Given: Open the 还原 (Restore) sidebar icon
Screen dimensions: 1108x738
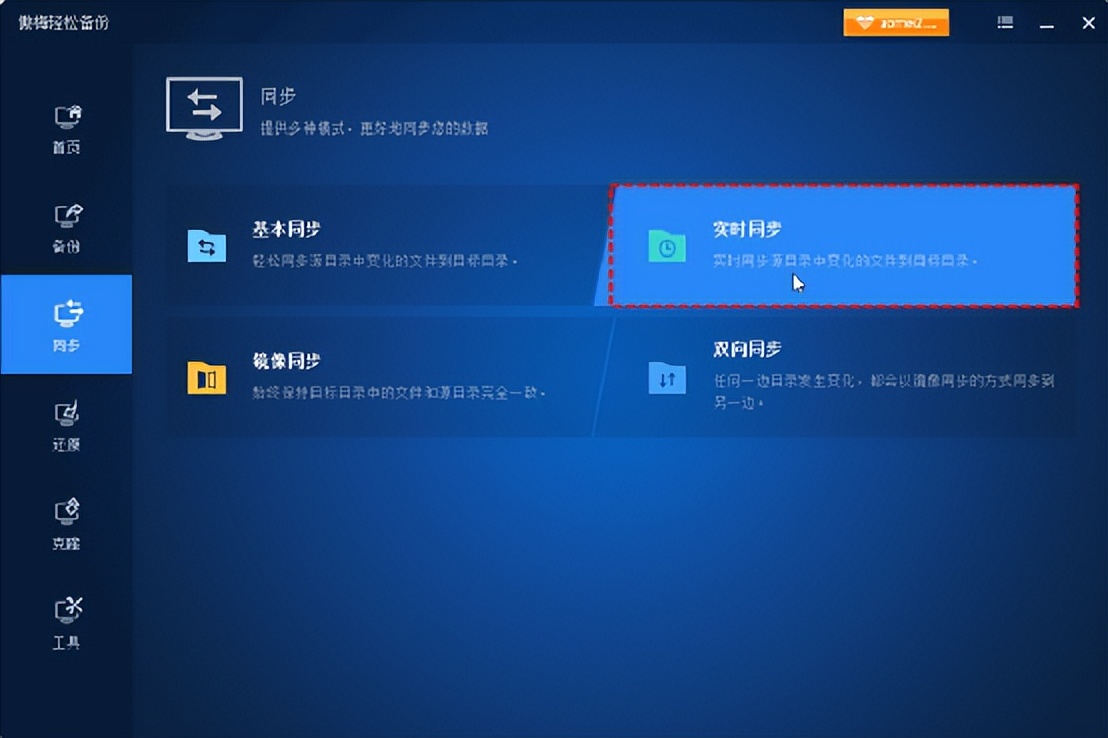Looking at the screenshot, I should point(66,417).
